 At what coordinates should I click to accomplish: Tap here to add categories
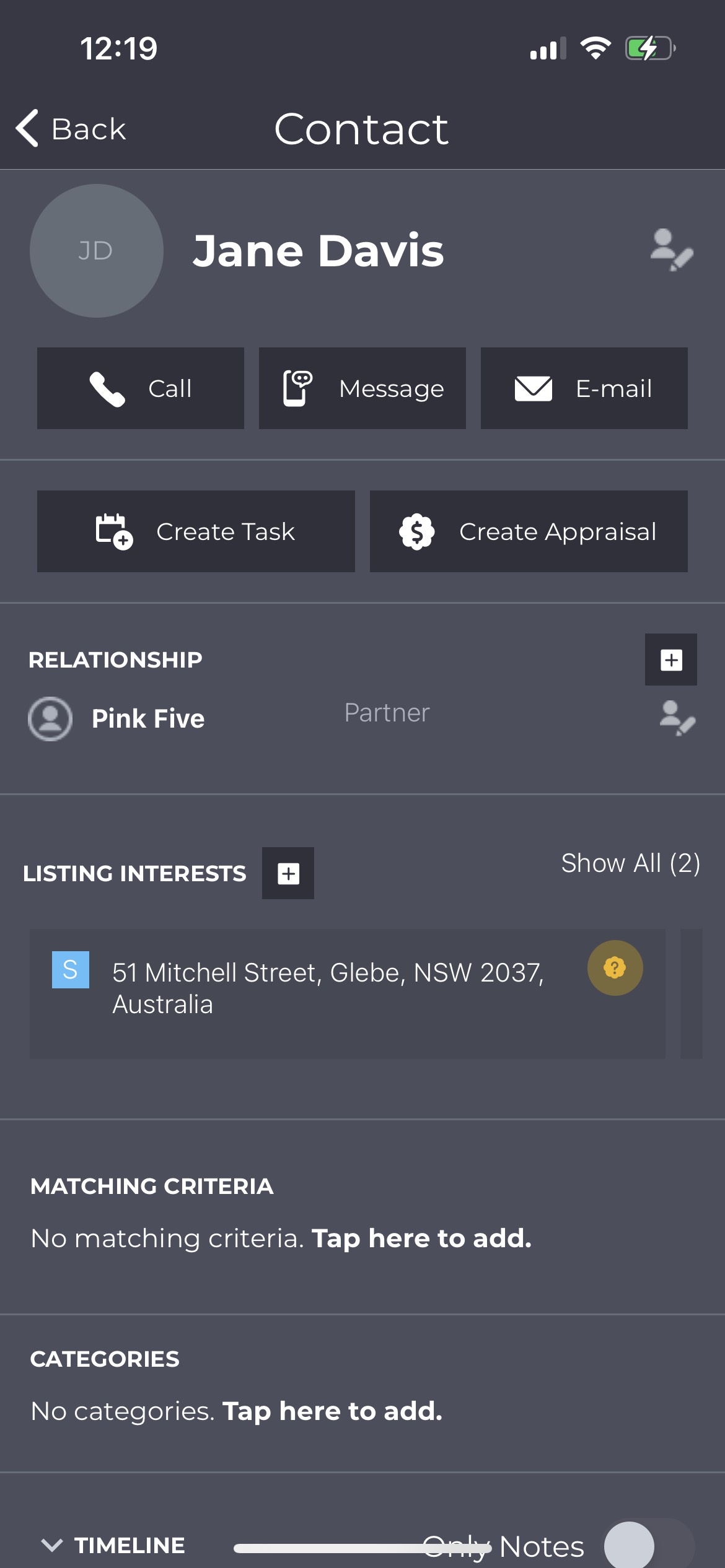(x=332, y=1411)
